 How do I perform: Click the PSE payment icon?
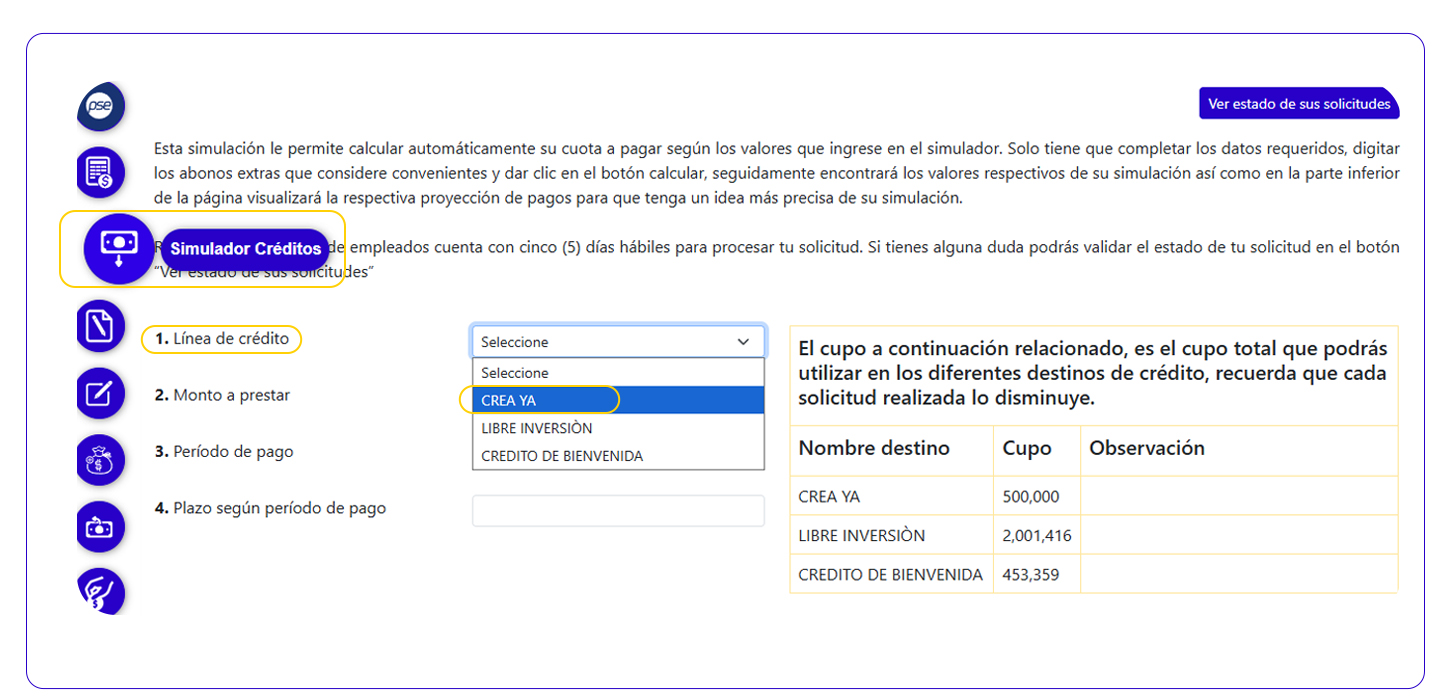point(100,107)
